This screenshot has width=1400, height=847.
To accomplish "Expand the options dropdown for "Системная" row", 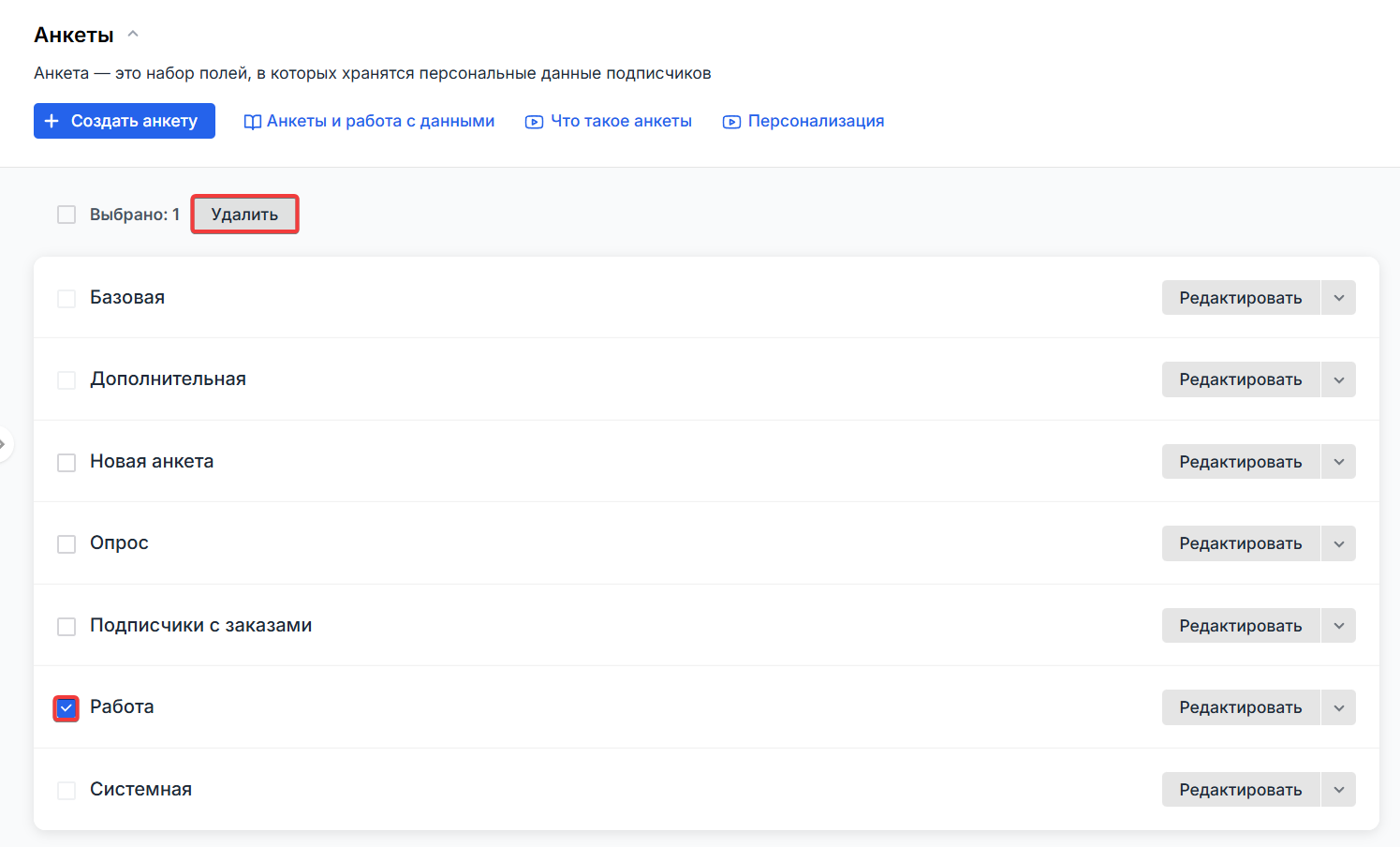I will [1339, 789].
